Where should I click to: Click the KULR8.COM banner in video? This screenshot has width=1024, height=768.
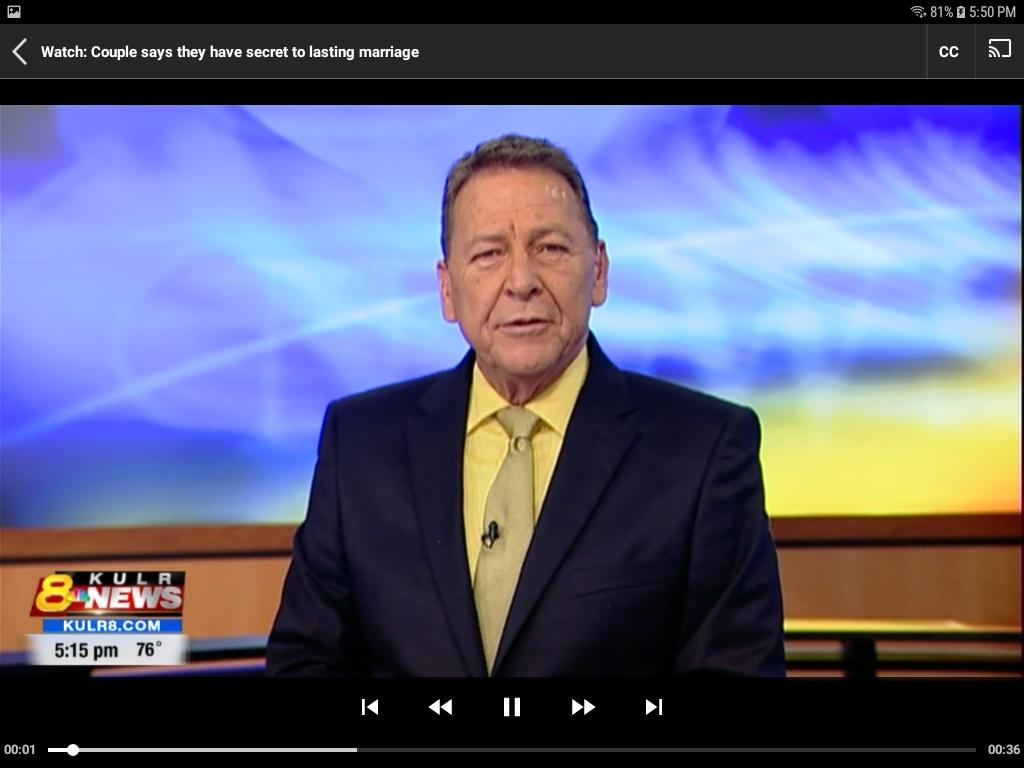[x=112, y=626]
